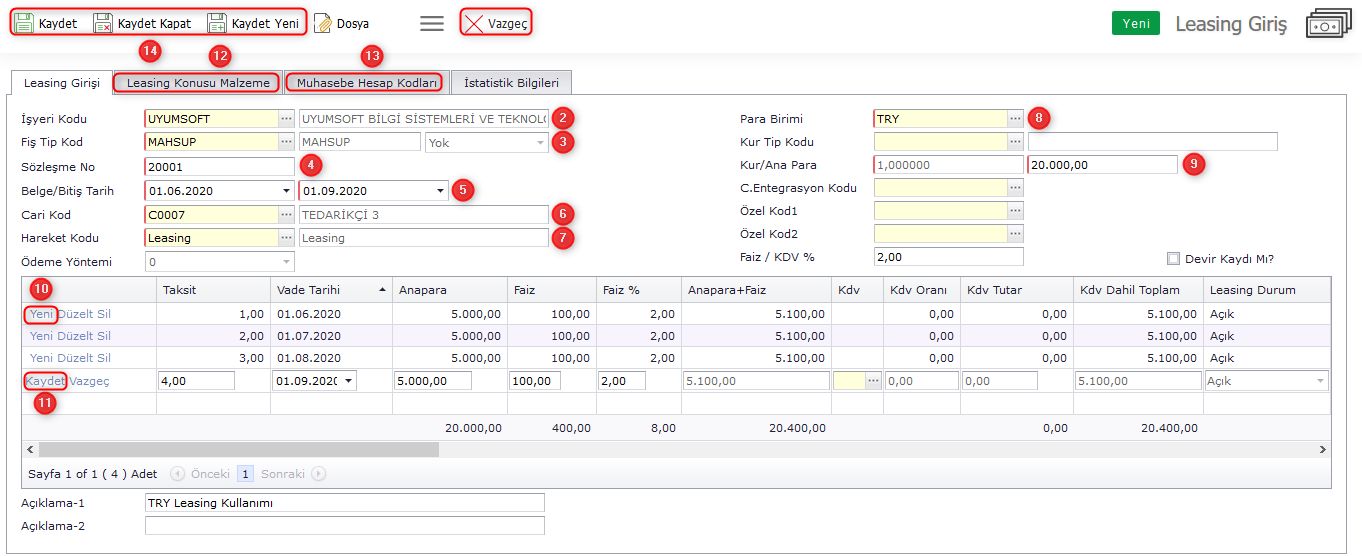This screenshot has height=556, width=1362.
Task: Click Sil link on first installment row
Action: coord(103,314)
